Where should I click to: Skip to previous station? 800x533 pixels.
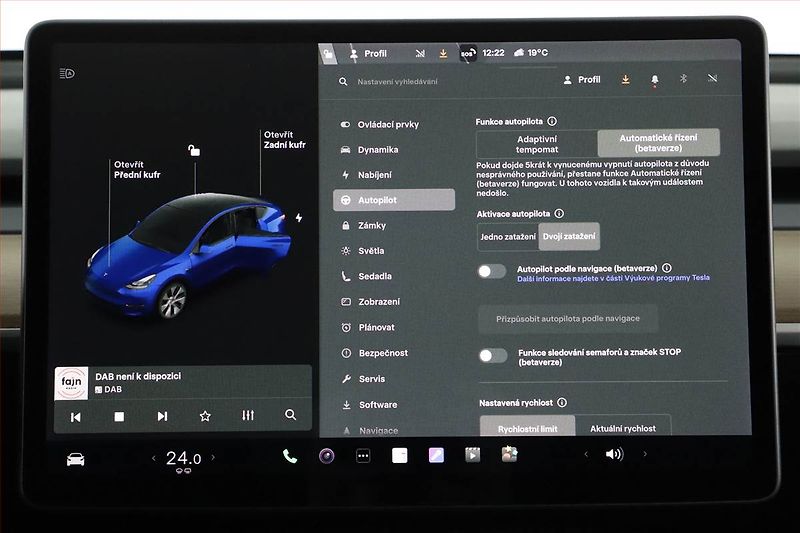coord(76,417)
